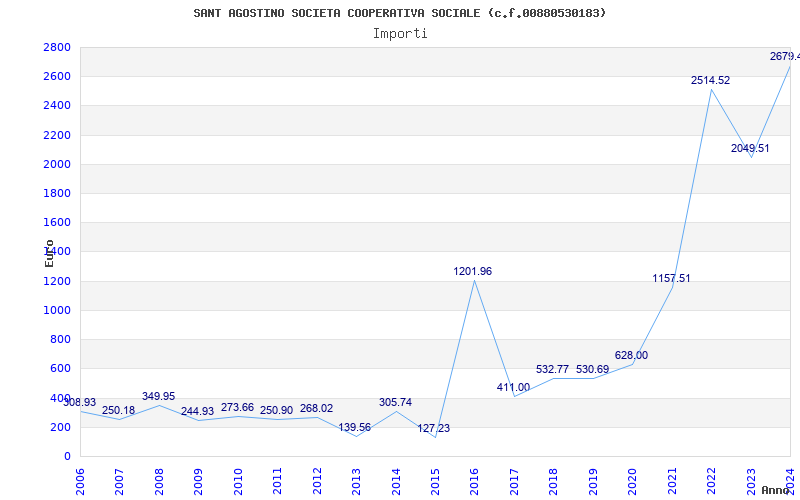Click x-axis year 2009

click(198, 481)
